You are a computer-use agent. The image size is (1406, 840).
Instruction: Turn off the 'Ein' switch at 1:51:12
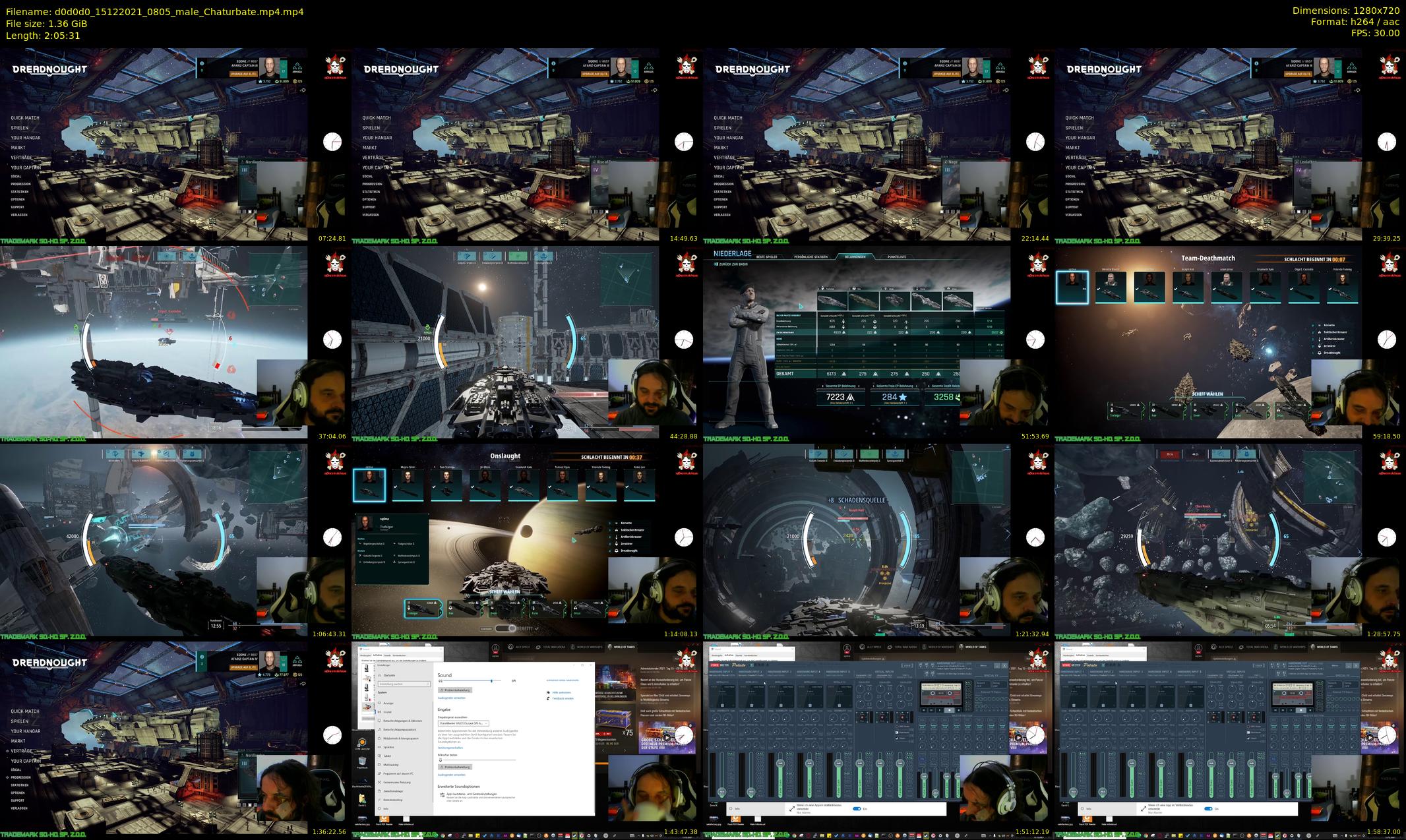pyautogui.click(x=857, y=808)
